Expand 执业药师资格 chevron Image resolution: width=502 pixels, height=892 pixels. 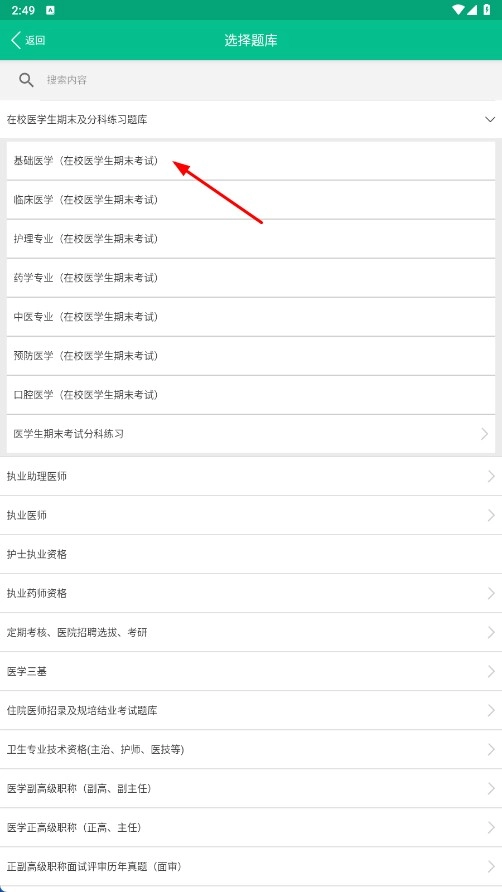coord(491,593)
